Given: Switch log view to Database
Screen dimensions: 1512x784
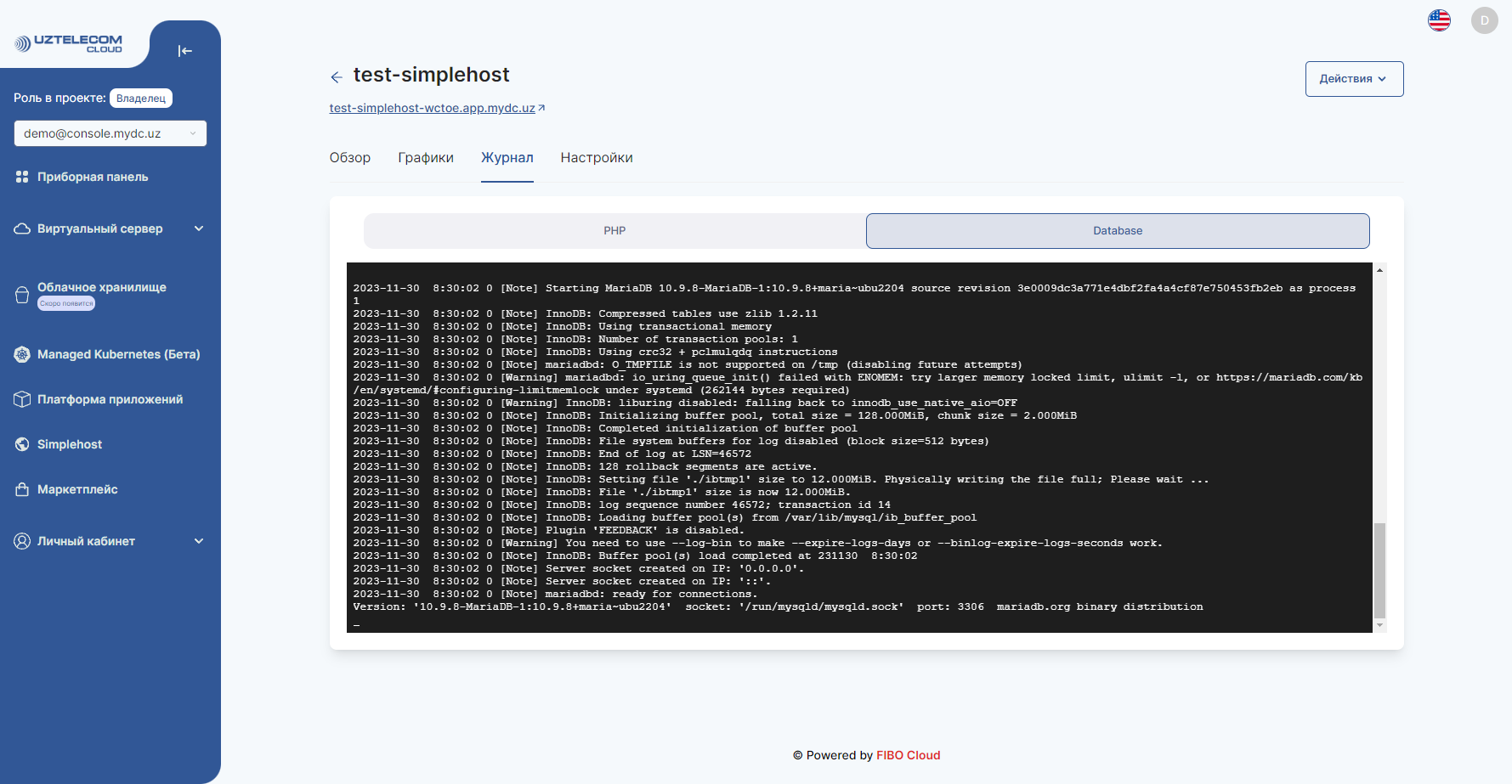Looking at the screenshot, I should (1117, 230).
